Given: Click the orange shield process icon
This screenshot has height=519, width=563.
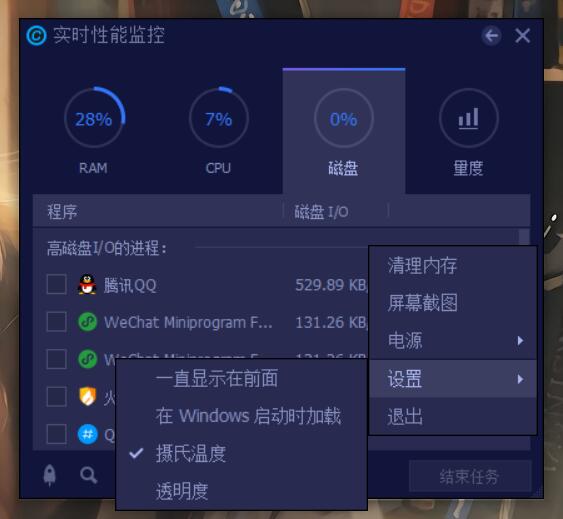Looking at the screenshot, I should [x=88, y=396].
